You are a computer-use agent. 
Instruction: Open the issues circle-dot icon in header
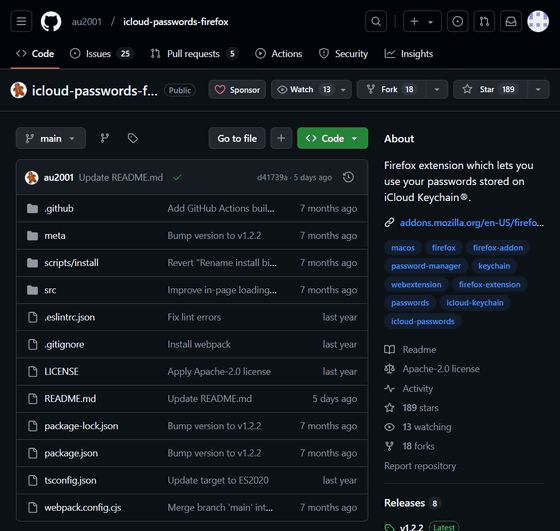(458, 21)
